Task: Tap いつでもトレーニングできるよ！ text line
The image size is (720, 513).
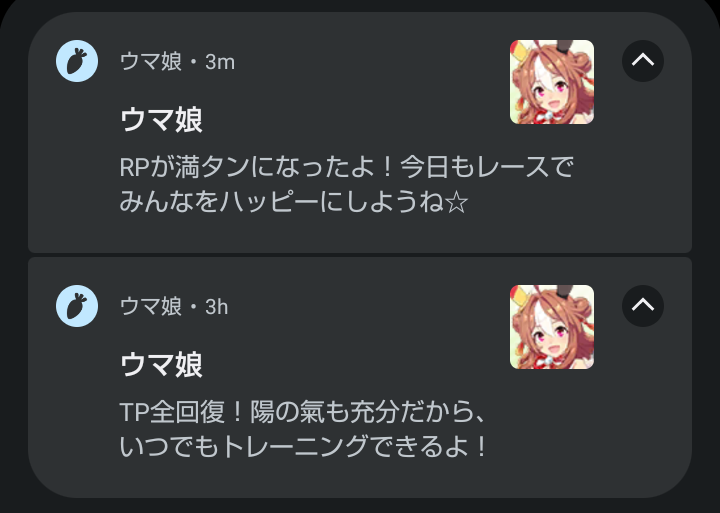Action: [x=303, y=446]
